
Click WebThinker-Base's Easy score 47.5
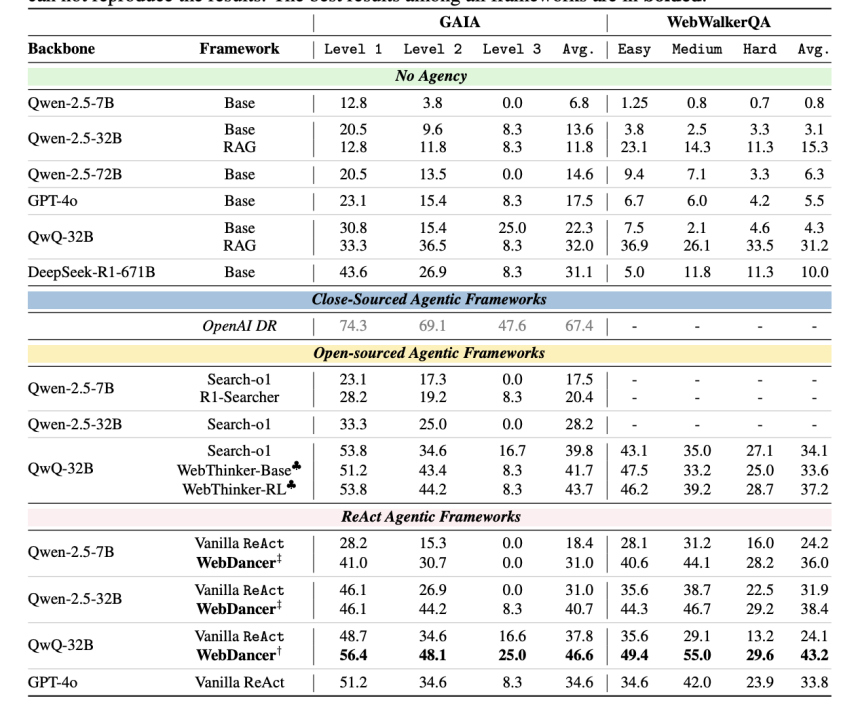[634, 471]
